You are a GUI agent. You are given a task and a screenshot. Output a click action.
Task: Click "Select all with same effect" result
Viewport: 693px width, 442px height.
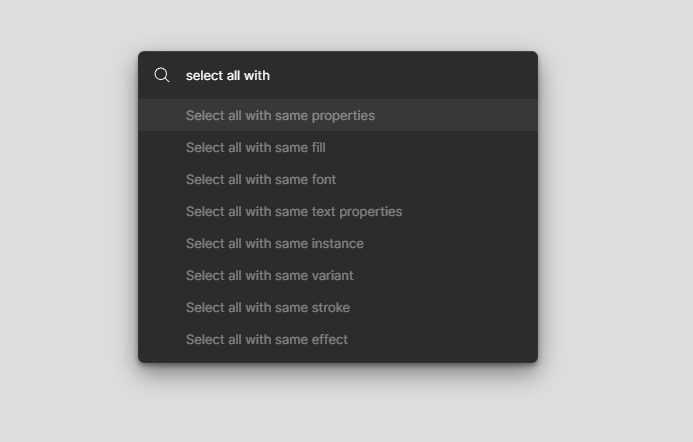(338, 339)
